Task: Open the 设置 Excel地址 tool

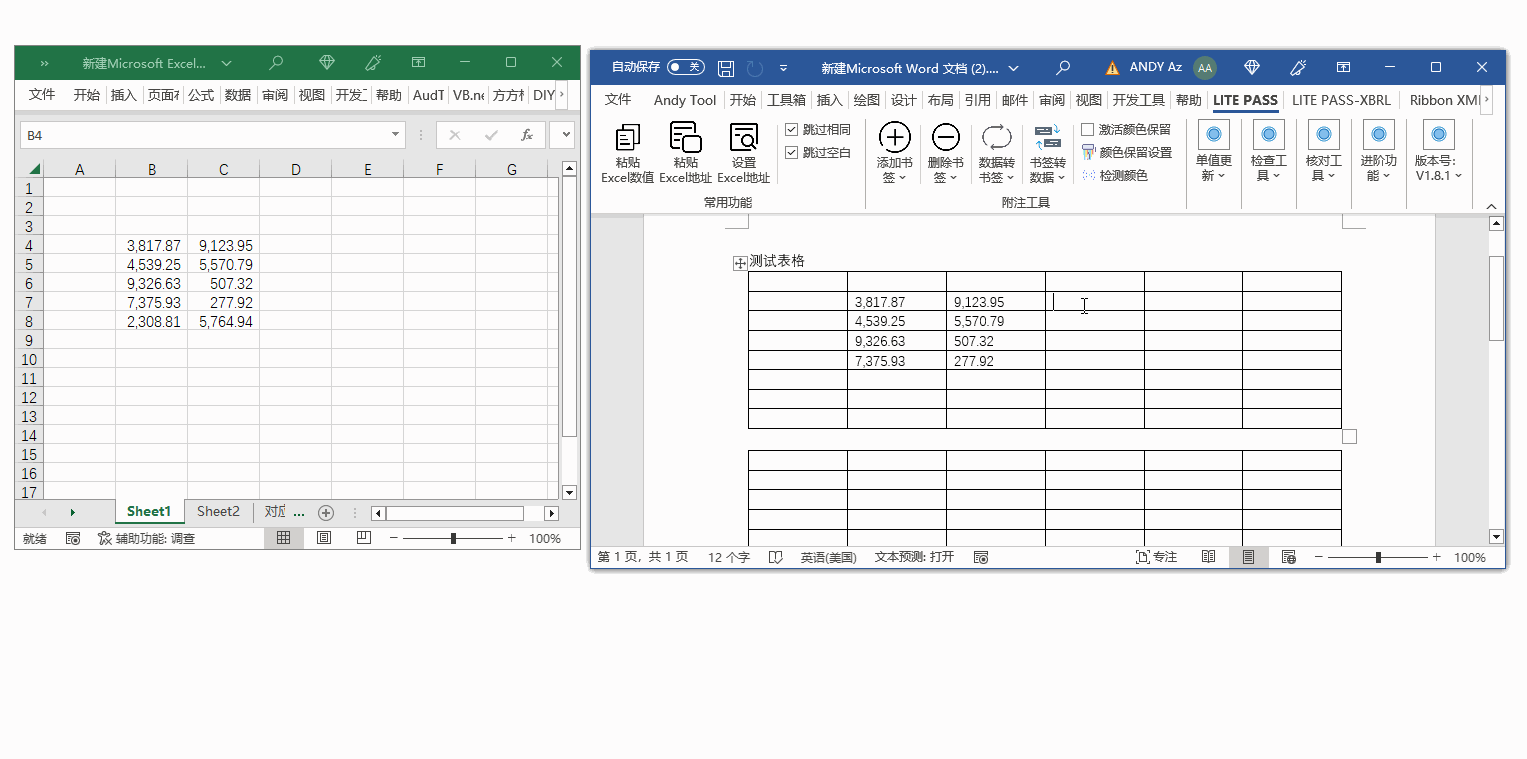Action: (743, 138)
